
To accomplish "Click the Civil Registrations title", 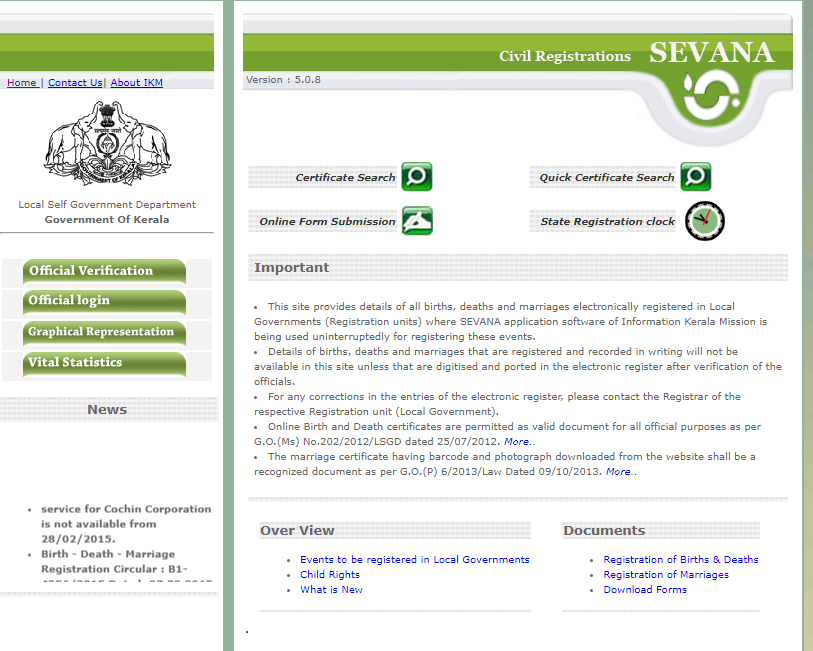I will tap(565, 56).
